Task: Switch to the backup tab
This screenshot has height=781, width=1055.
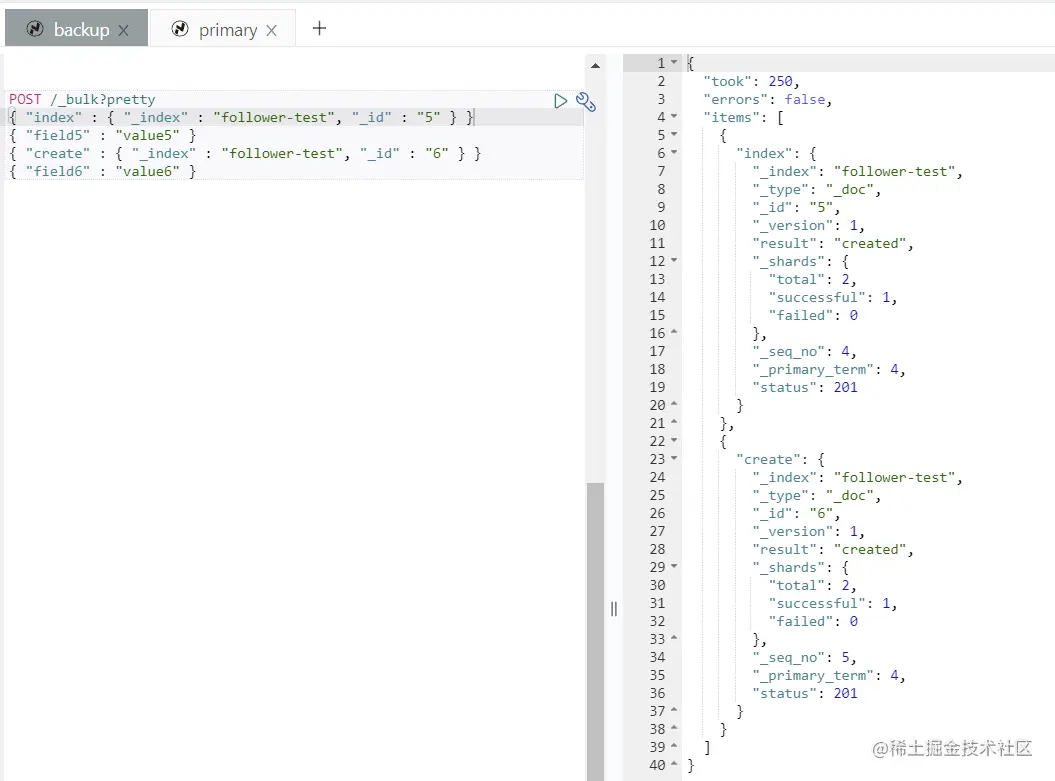Action: 76,28
